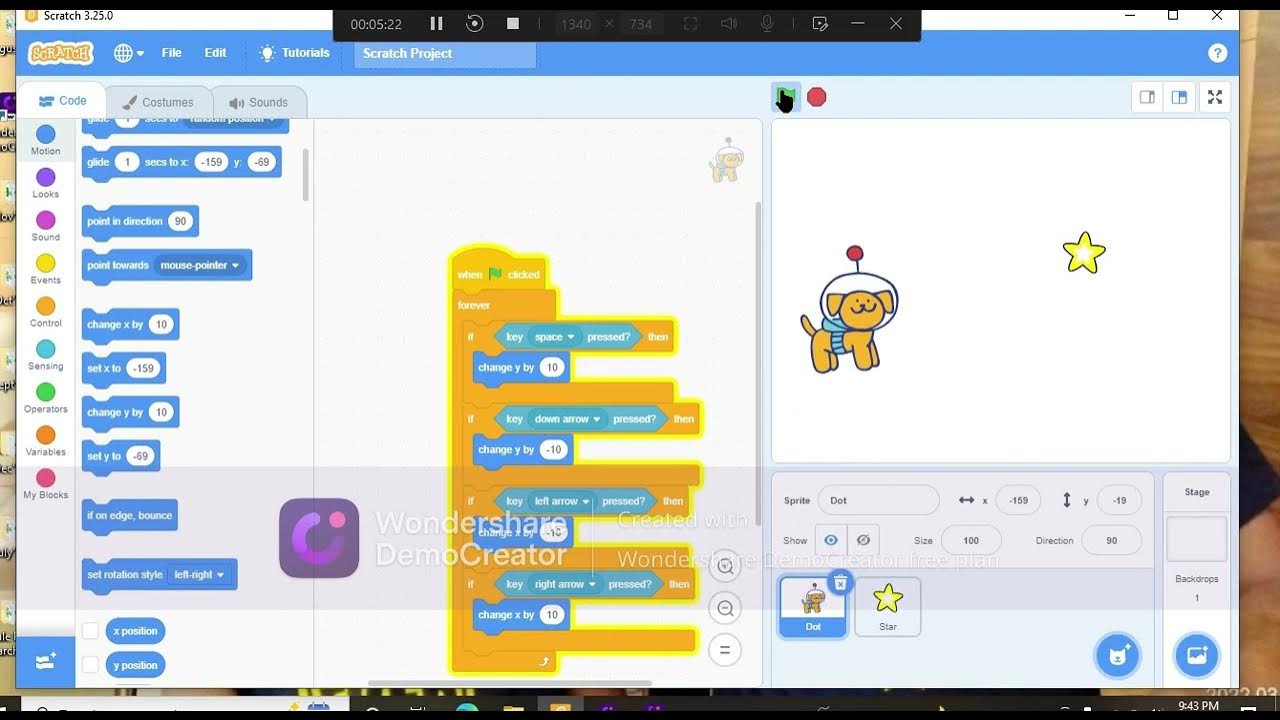Select the Operators category
The image size is (1280, 720).
click(46, 399)
